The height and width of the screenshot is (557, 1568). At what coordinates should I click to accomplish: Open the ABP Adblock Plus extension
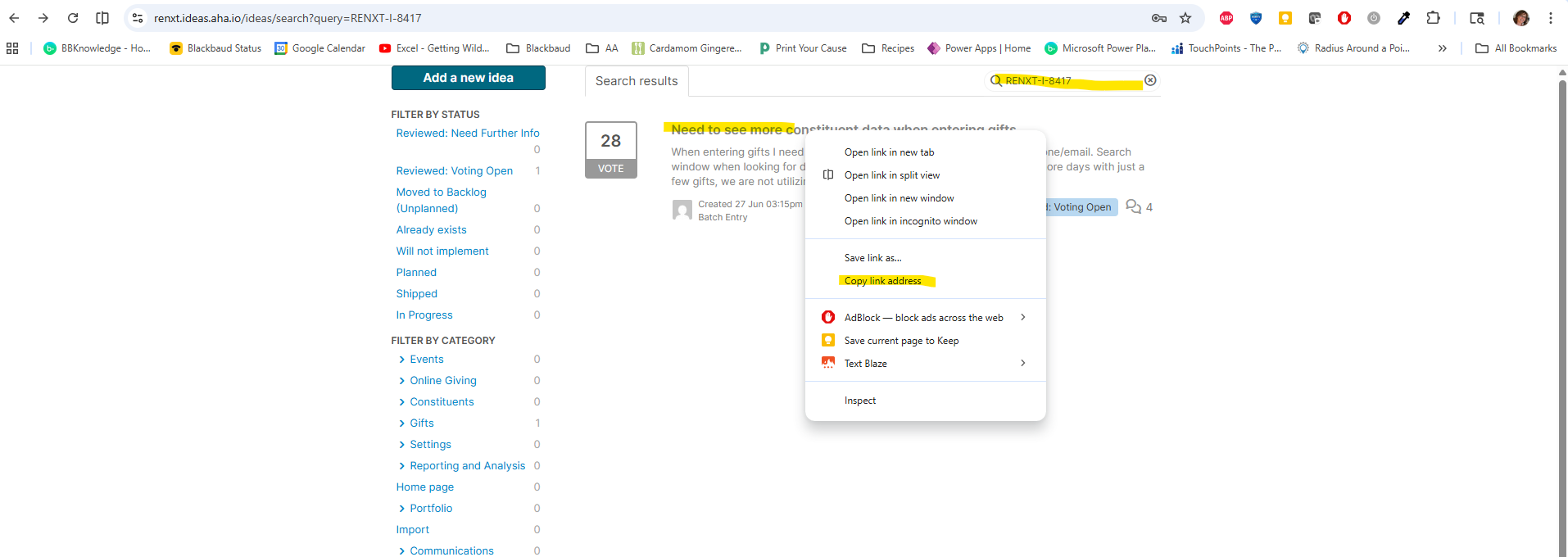click(1226, 18)
